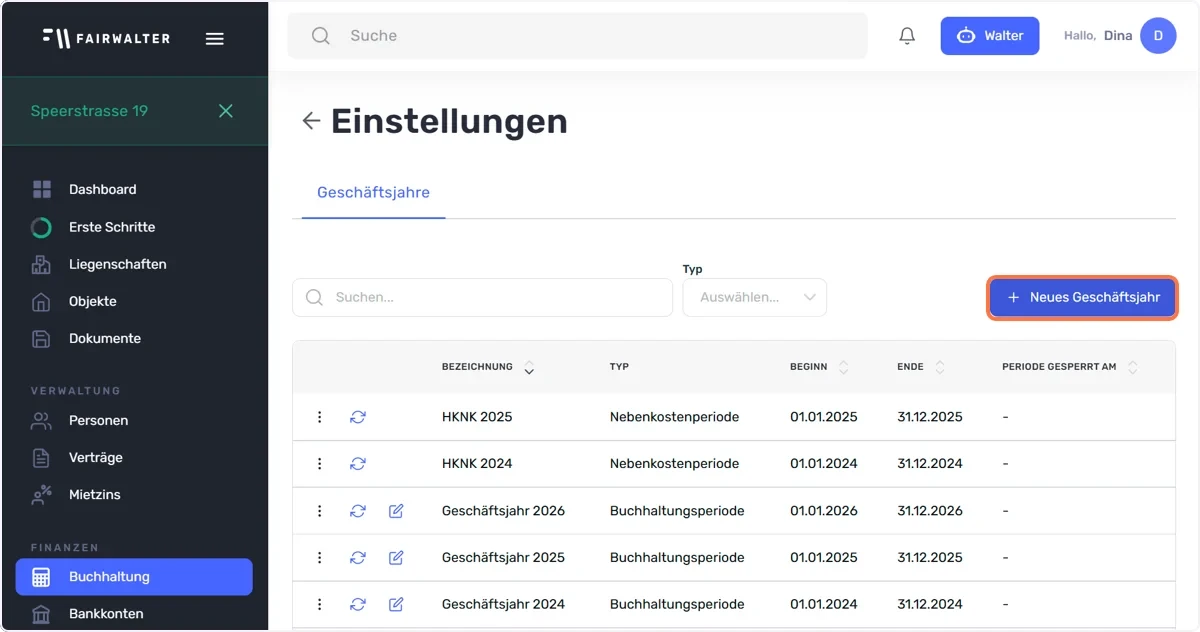Click the refresh icon for HKNK 2024

[358, 464]
